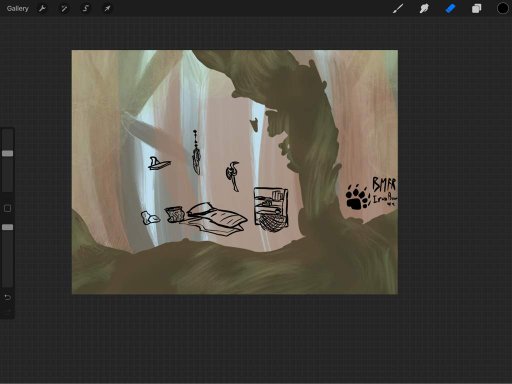
Task: Open the Gallery view
Action: tap(18, 8)
